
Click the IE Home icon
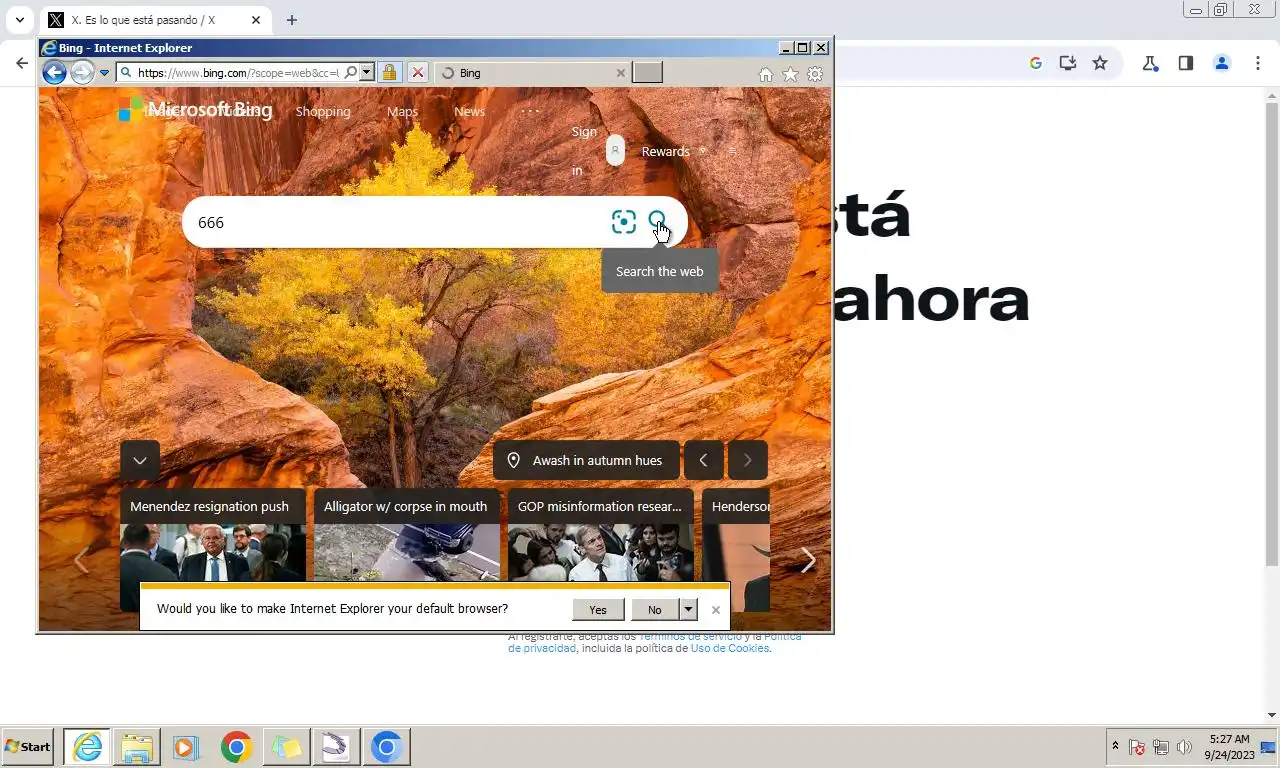click(x=766, y=74)
